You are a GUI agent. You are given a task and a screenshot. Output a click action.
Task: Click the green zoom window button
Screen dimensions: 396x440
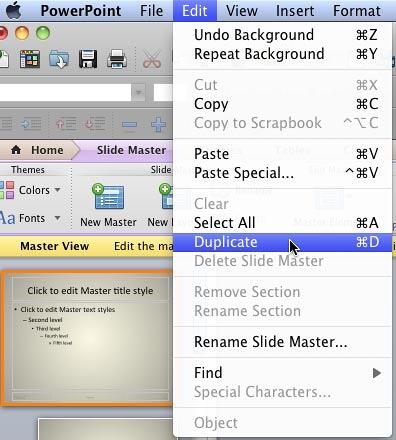click(x=43, y=33)
